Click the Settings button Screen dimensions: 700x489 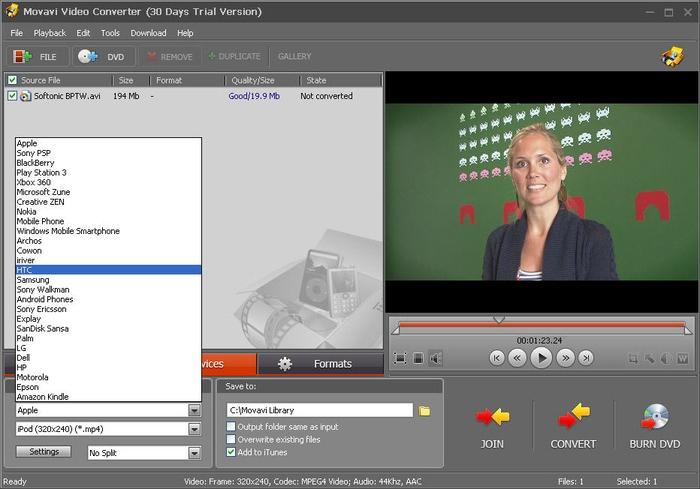point(44,452)
